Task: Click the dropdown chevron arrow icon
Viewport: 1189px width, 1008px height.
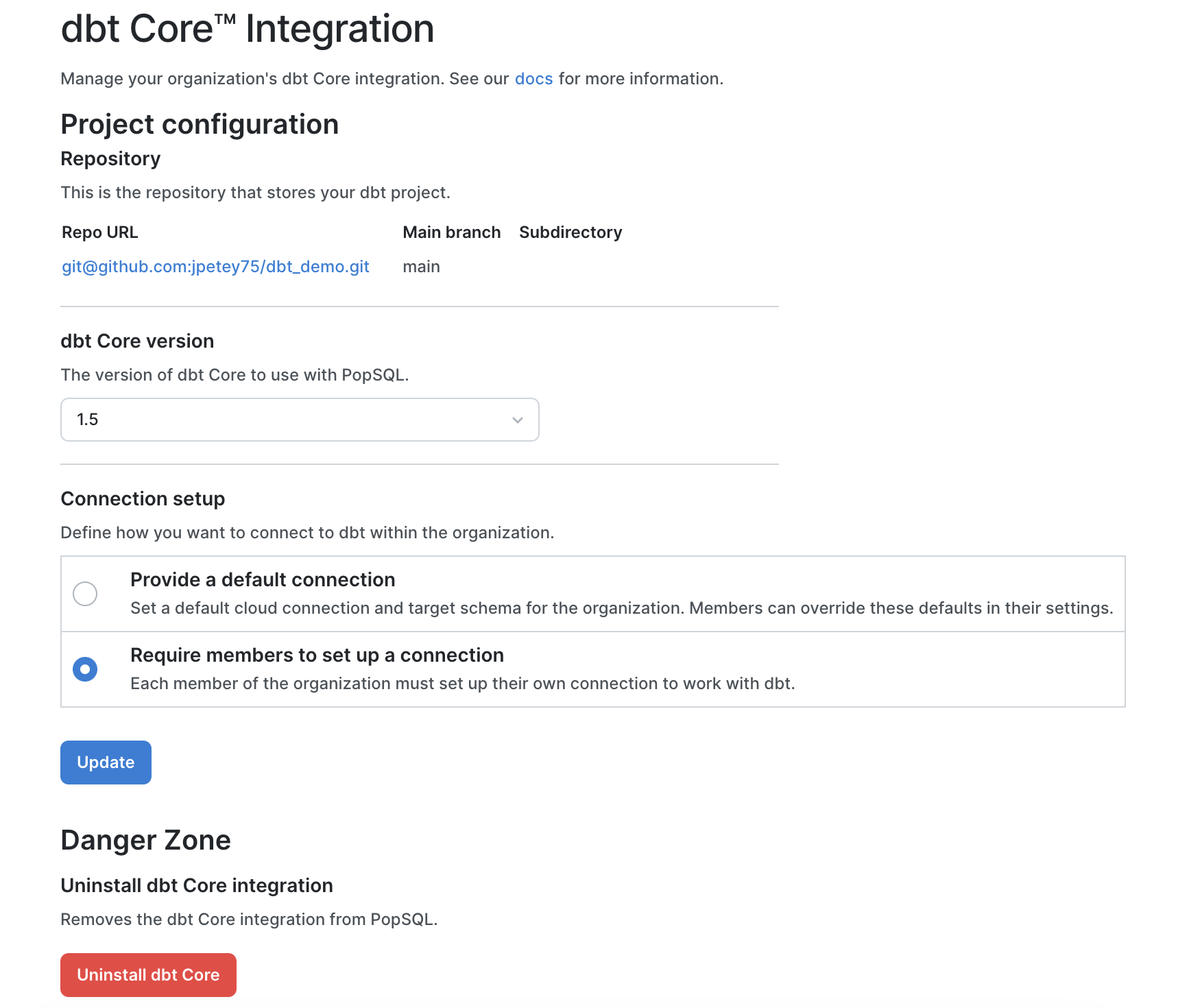Action: click(x=518, y=420)
